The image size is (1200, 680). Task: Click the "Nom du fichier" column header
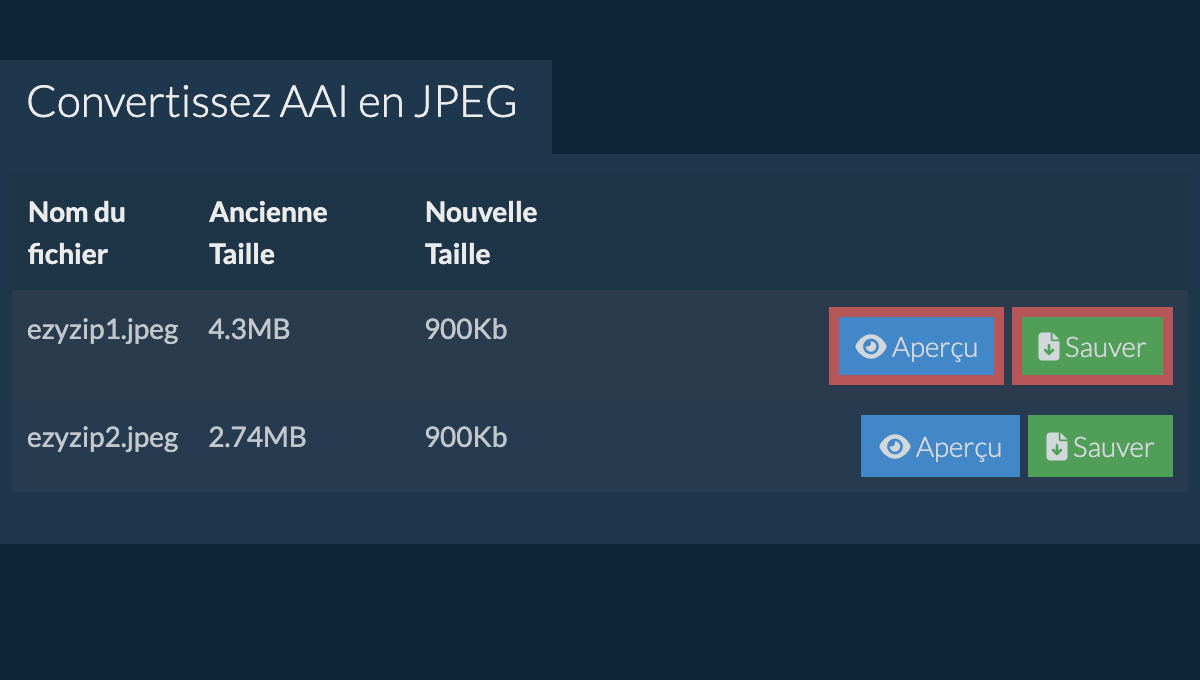(77, 233)
